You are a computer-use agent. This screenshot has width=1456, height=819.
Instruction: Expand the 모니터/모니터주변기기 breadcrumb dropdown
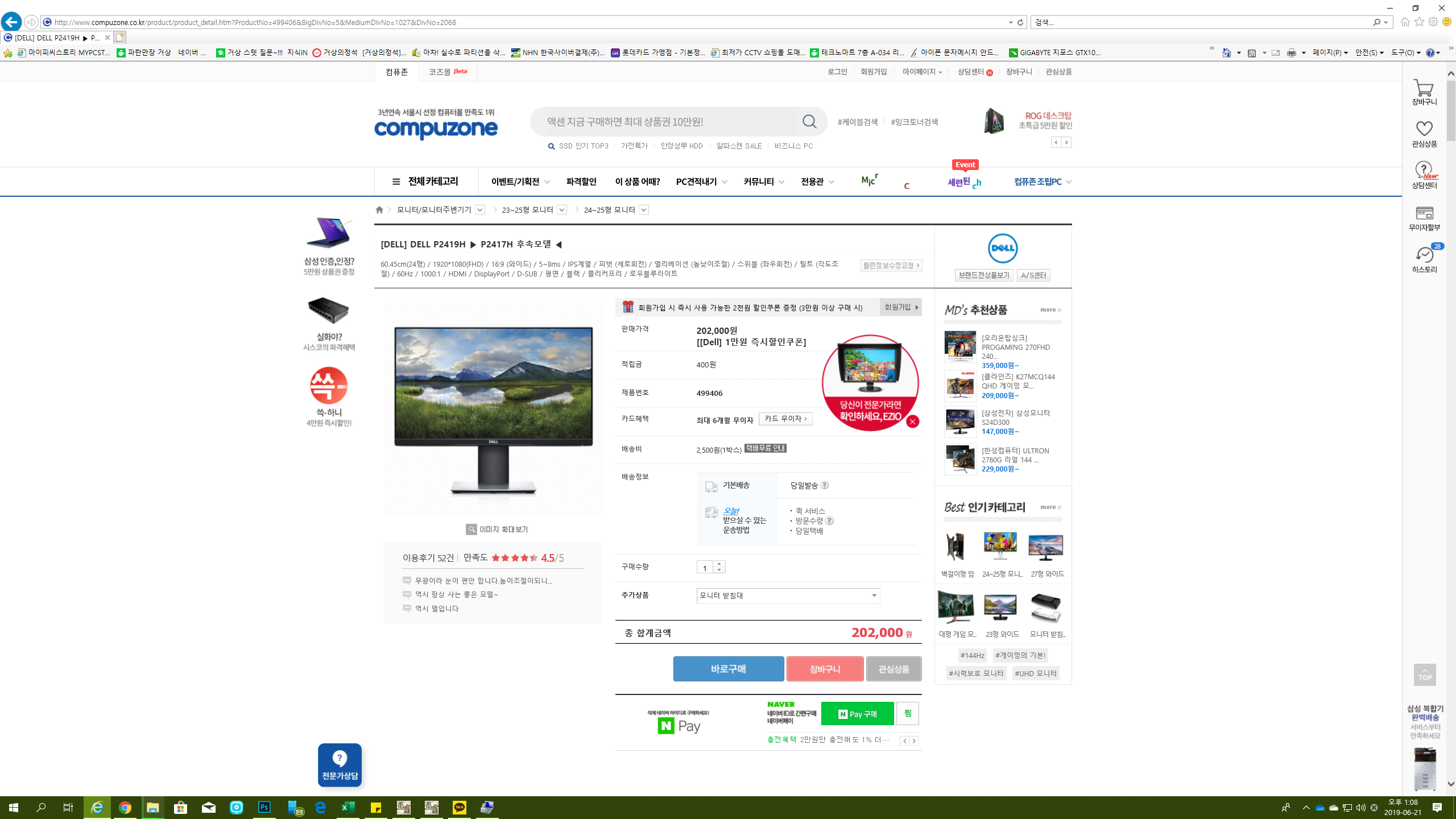click(x=480, y=210)
